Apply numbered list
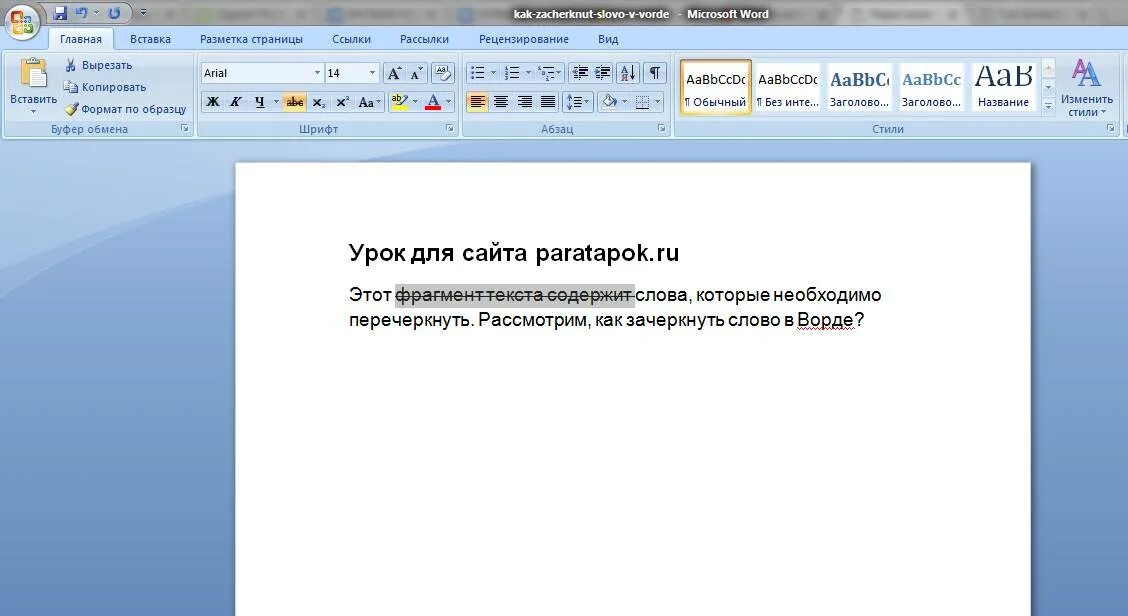This screenshot has height=616, width=1128. pyautogui.click(x=512, y=73)
